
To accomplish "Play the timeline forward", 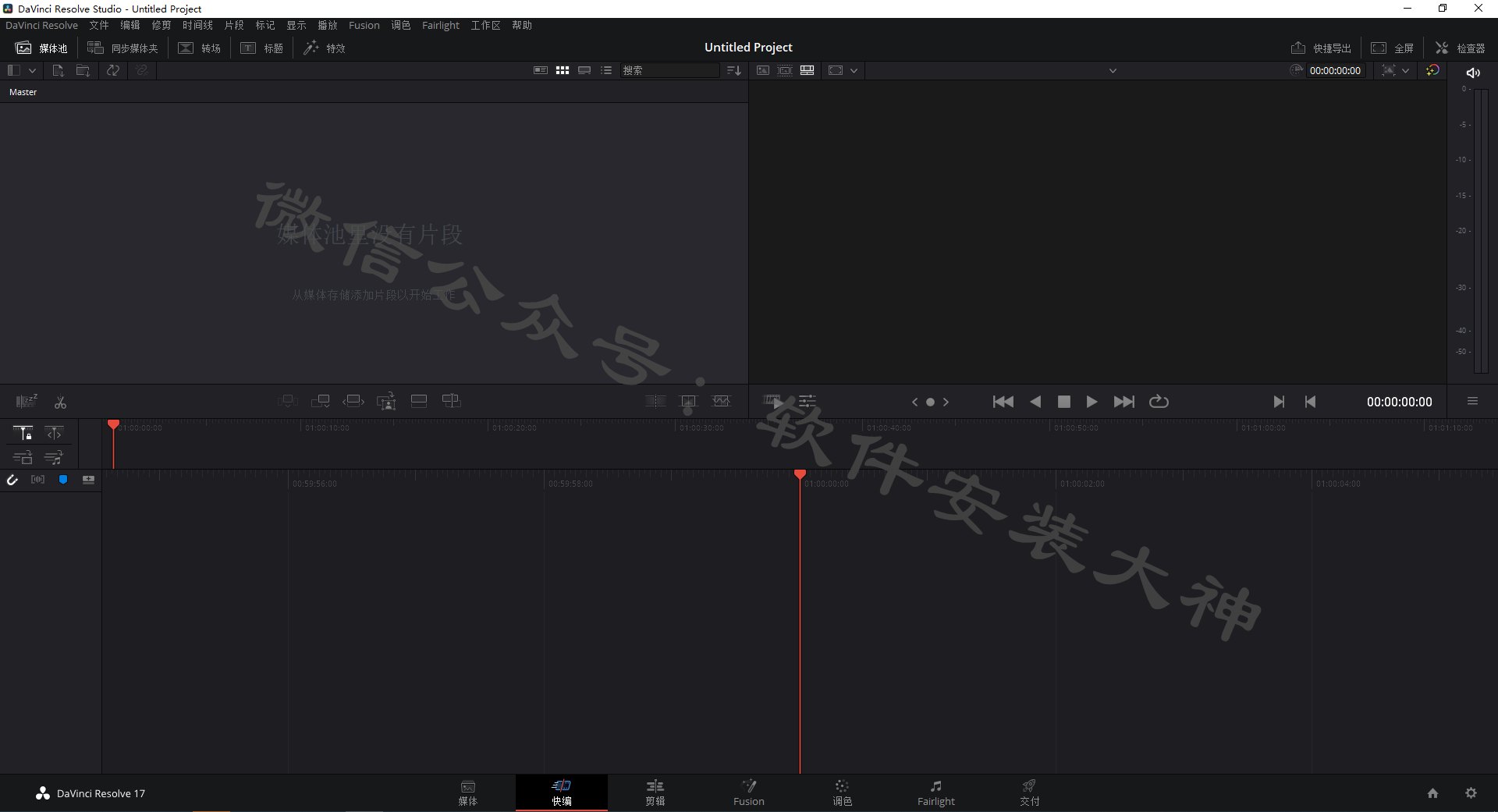I will coord(1092,402).
